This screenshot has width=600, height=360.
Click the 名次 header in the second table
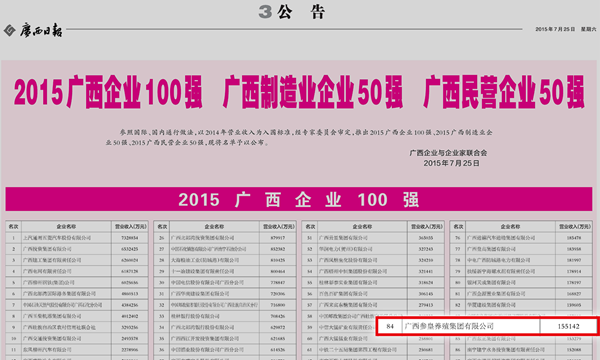pyautogui.click(x=162, y=226)
